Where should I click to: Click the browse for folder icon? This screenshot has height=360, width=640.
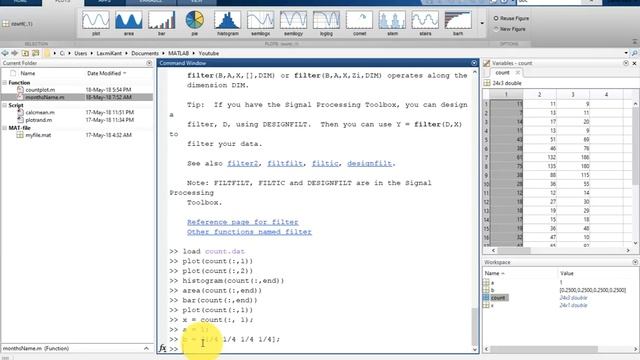coord(36,53)
